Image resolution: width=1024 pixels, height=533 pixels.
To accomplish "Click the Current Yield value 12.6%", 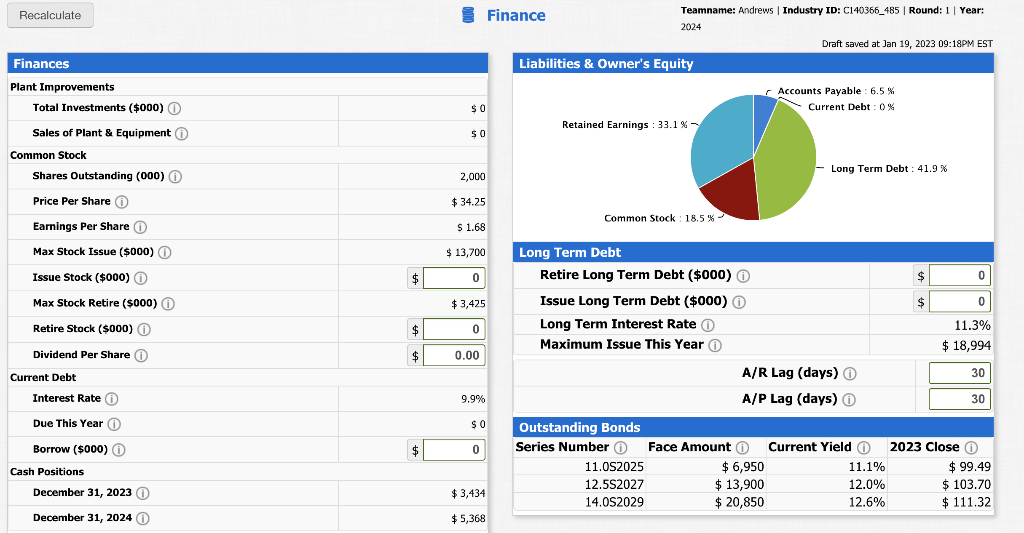I will click(x=867, y=502).
